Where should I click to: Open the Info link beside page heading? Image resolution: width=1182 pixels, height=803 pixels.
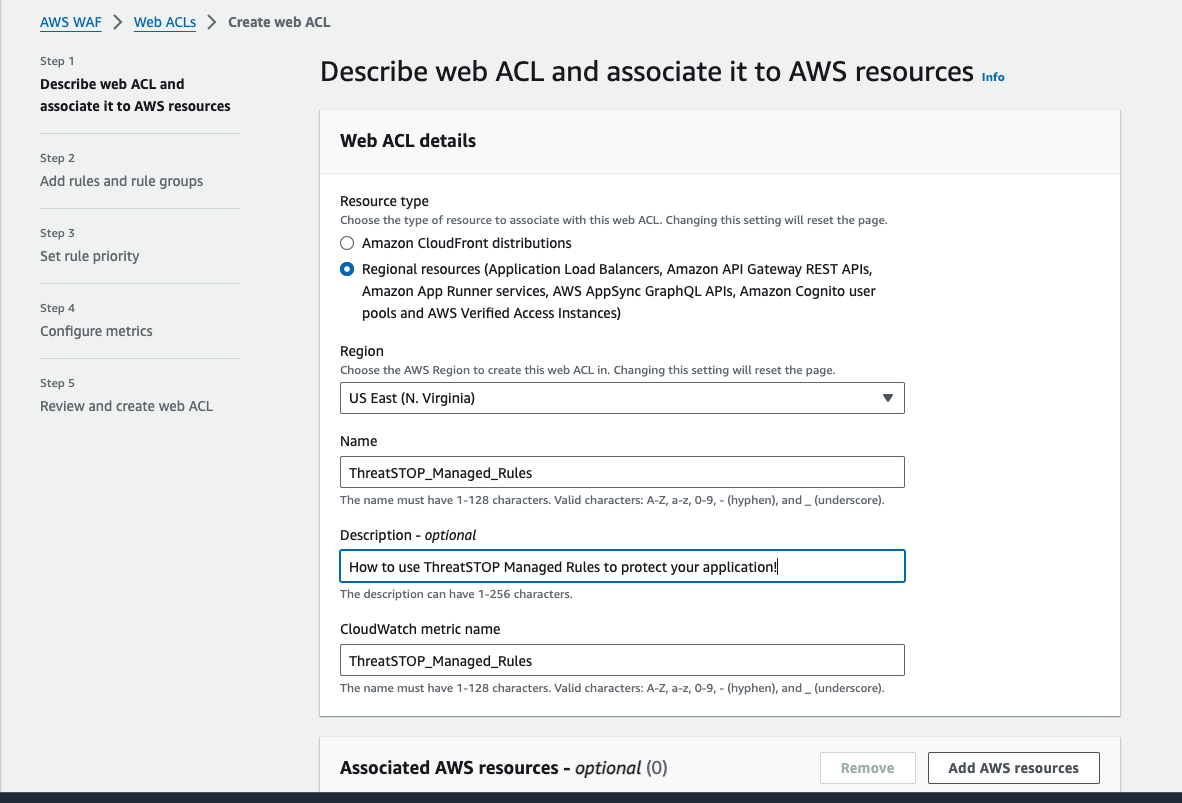992,77
